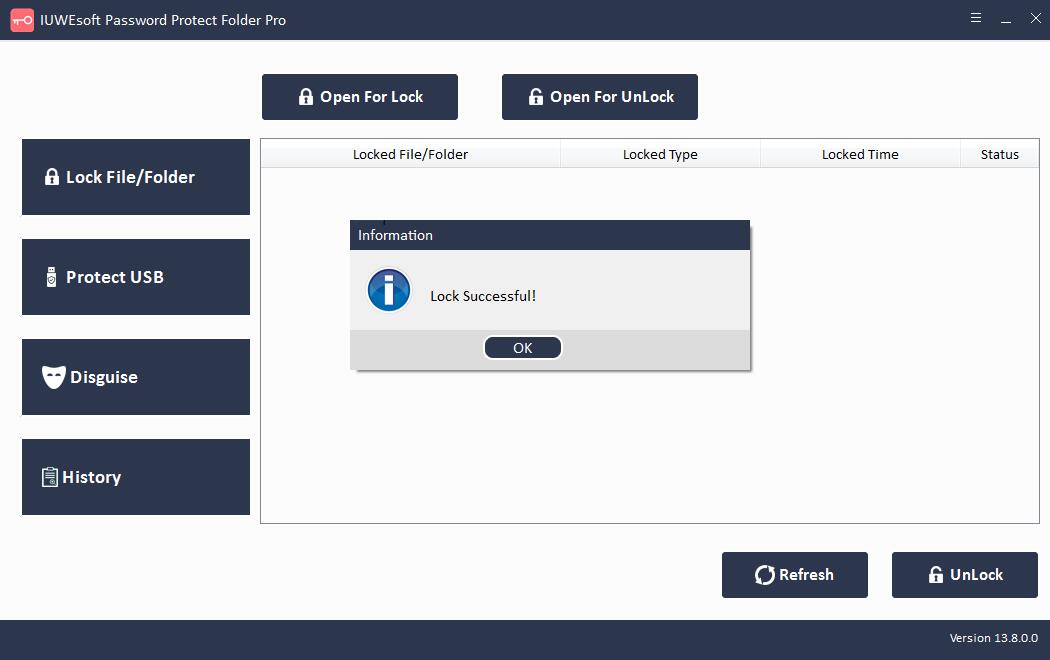Screen dimensions: 1050x660
Task: Select the Disguise sidebar item
Action: tap(136, 377)
